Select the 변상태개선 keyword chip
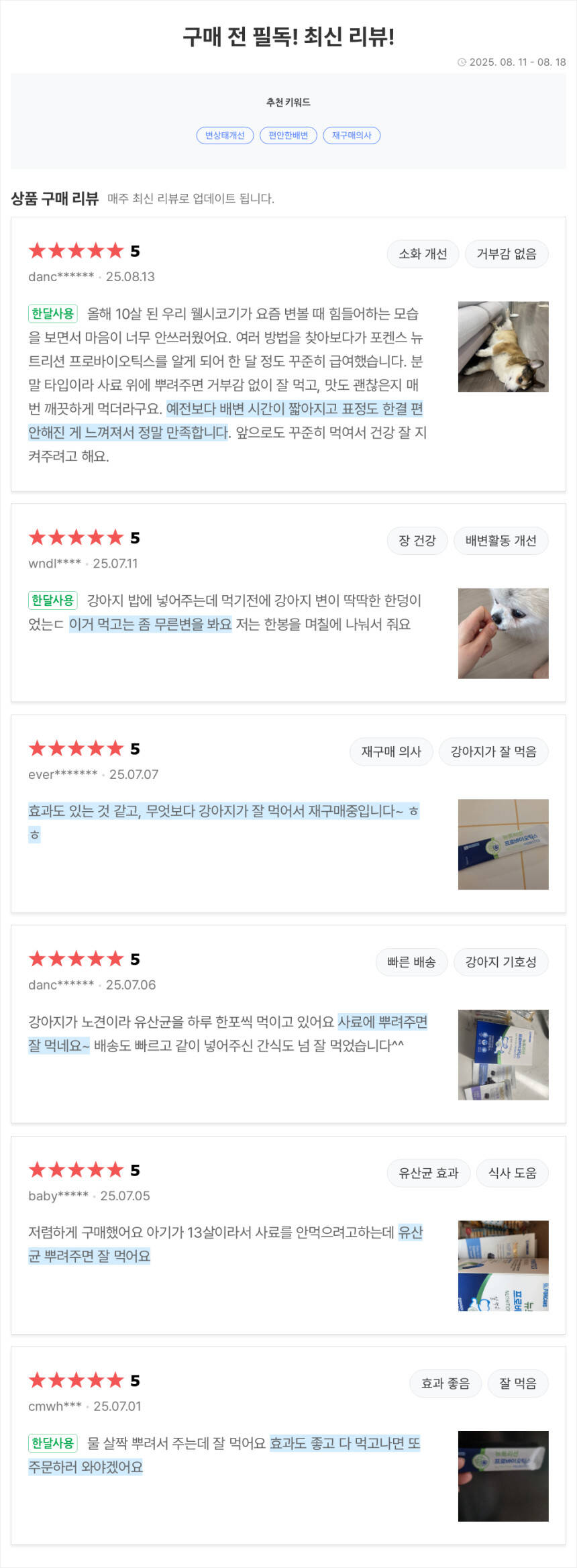 [225, 136]
